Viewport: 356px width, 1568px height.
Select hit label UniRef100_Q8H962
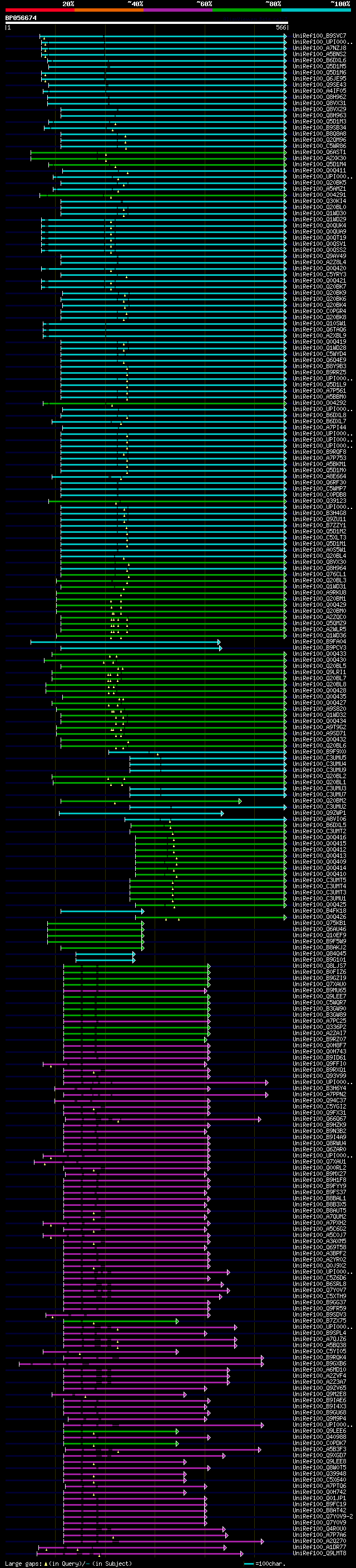click(x=319, y=97)
